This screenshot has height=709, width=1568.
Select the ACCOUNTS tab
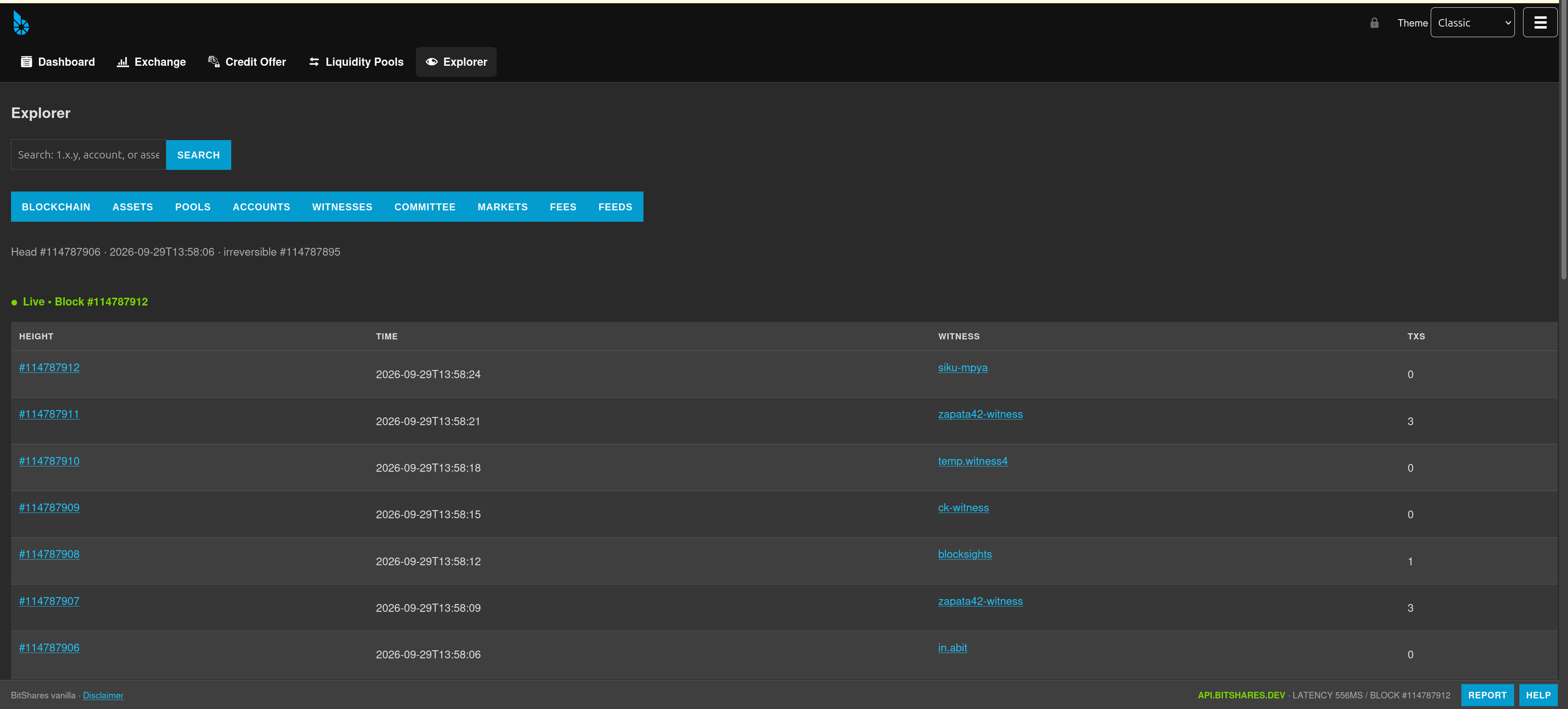tap(261, 207)
